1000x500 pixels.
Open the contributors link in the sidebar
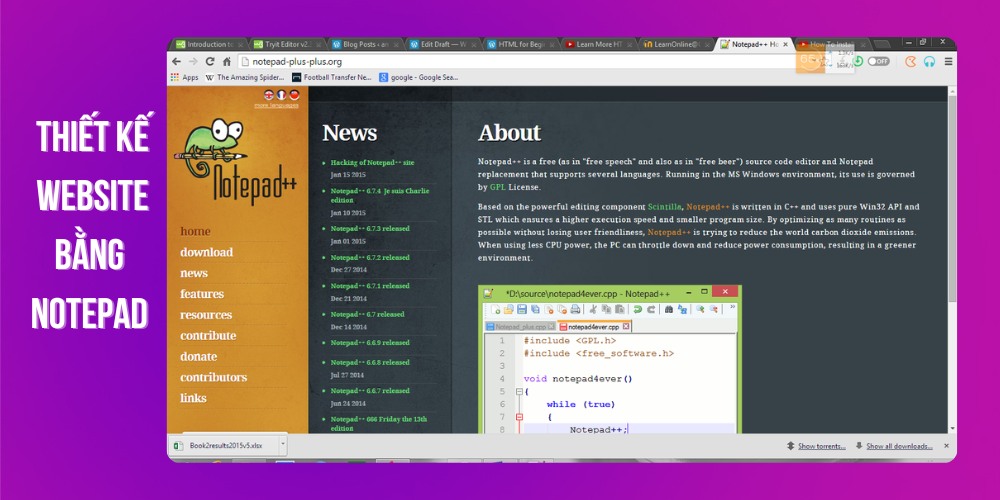click(x=214, y=378)
